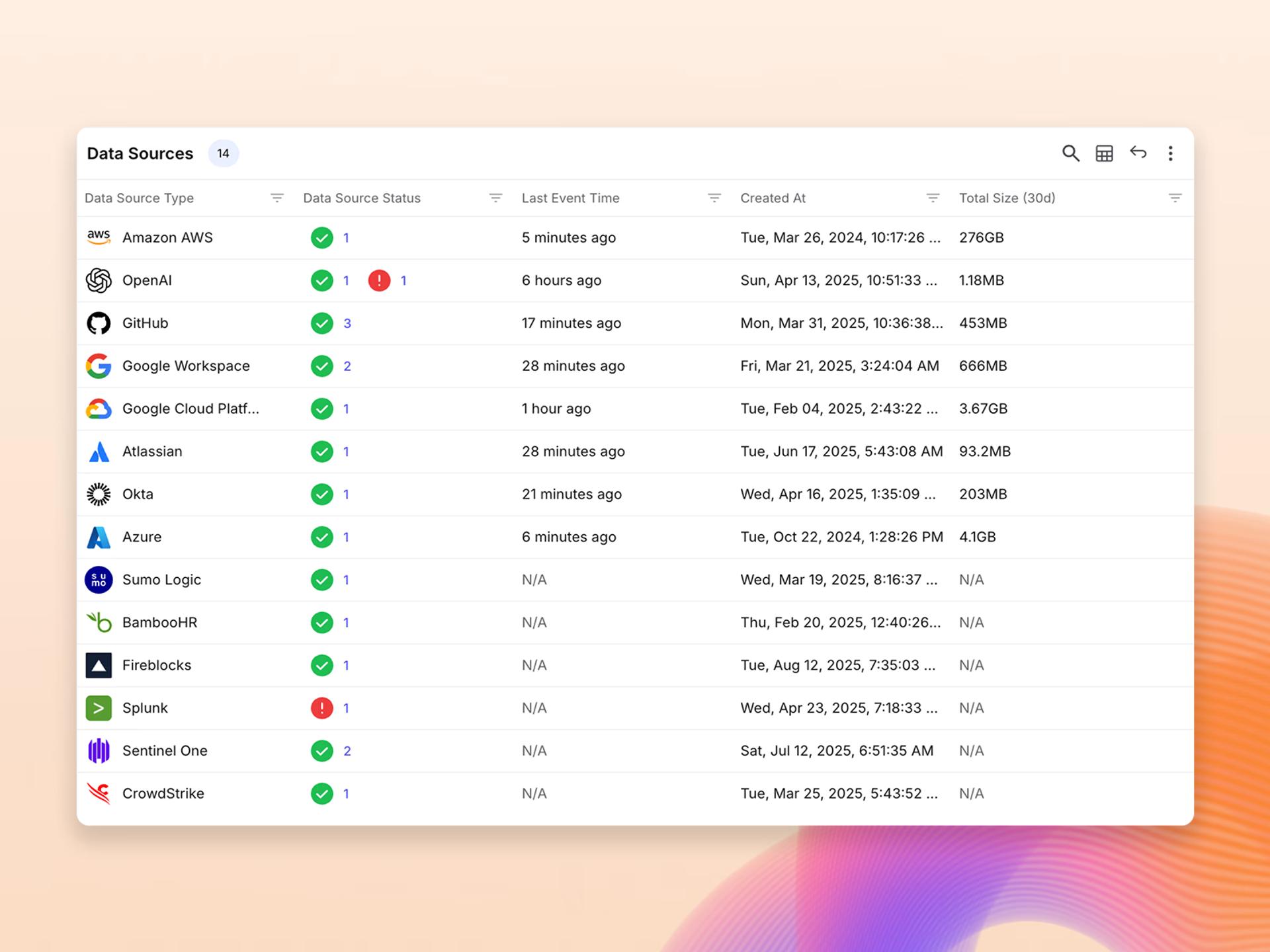The height and width of the screenshot is (952, 1270).
Task: Click the 4.1GB total size cell
Action: [x=977, y=537]
